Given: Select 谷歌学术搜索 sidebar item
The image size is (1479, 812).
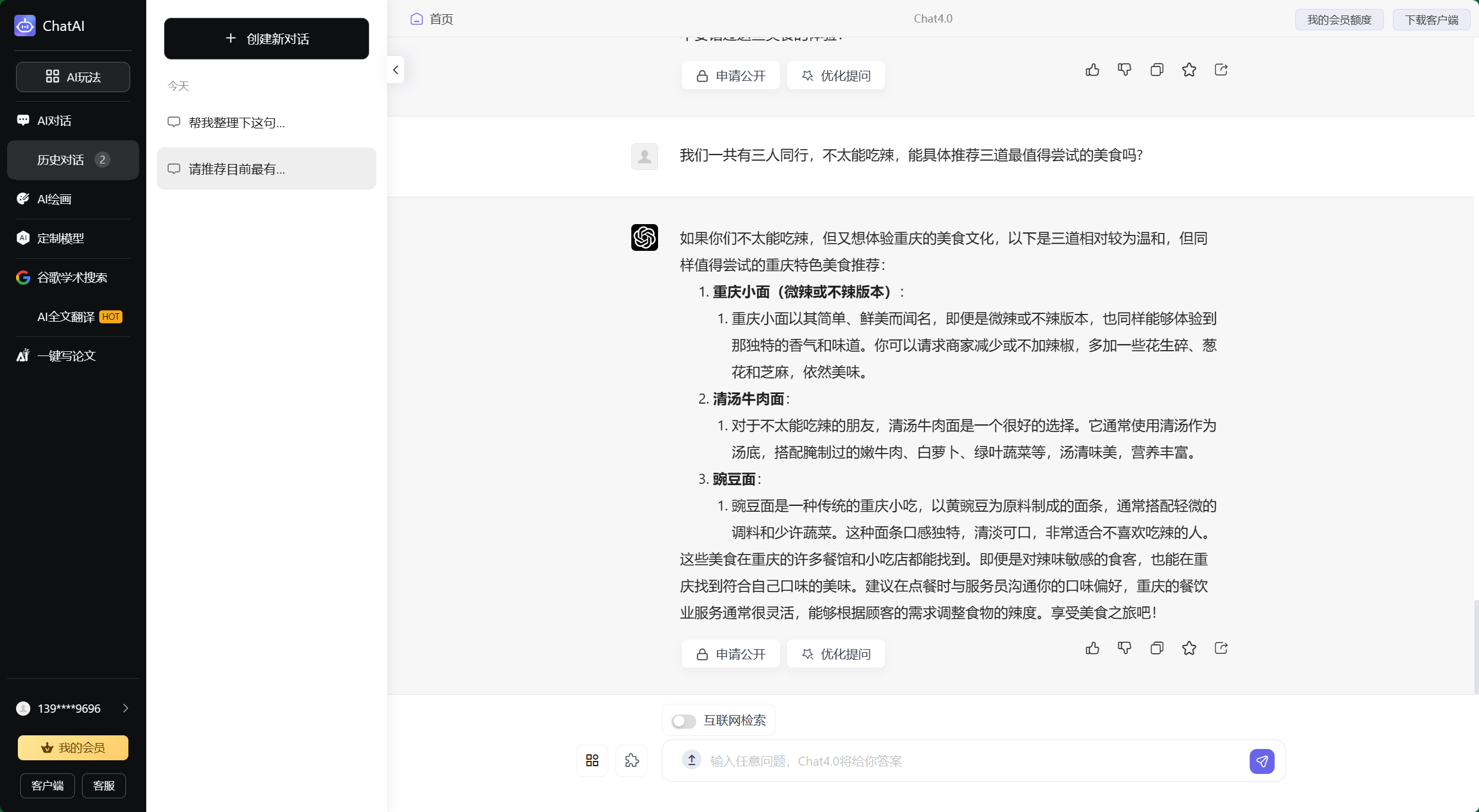Looking at the screenshot, I should [x=72, y=278].
